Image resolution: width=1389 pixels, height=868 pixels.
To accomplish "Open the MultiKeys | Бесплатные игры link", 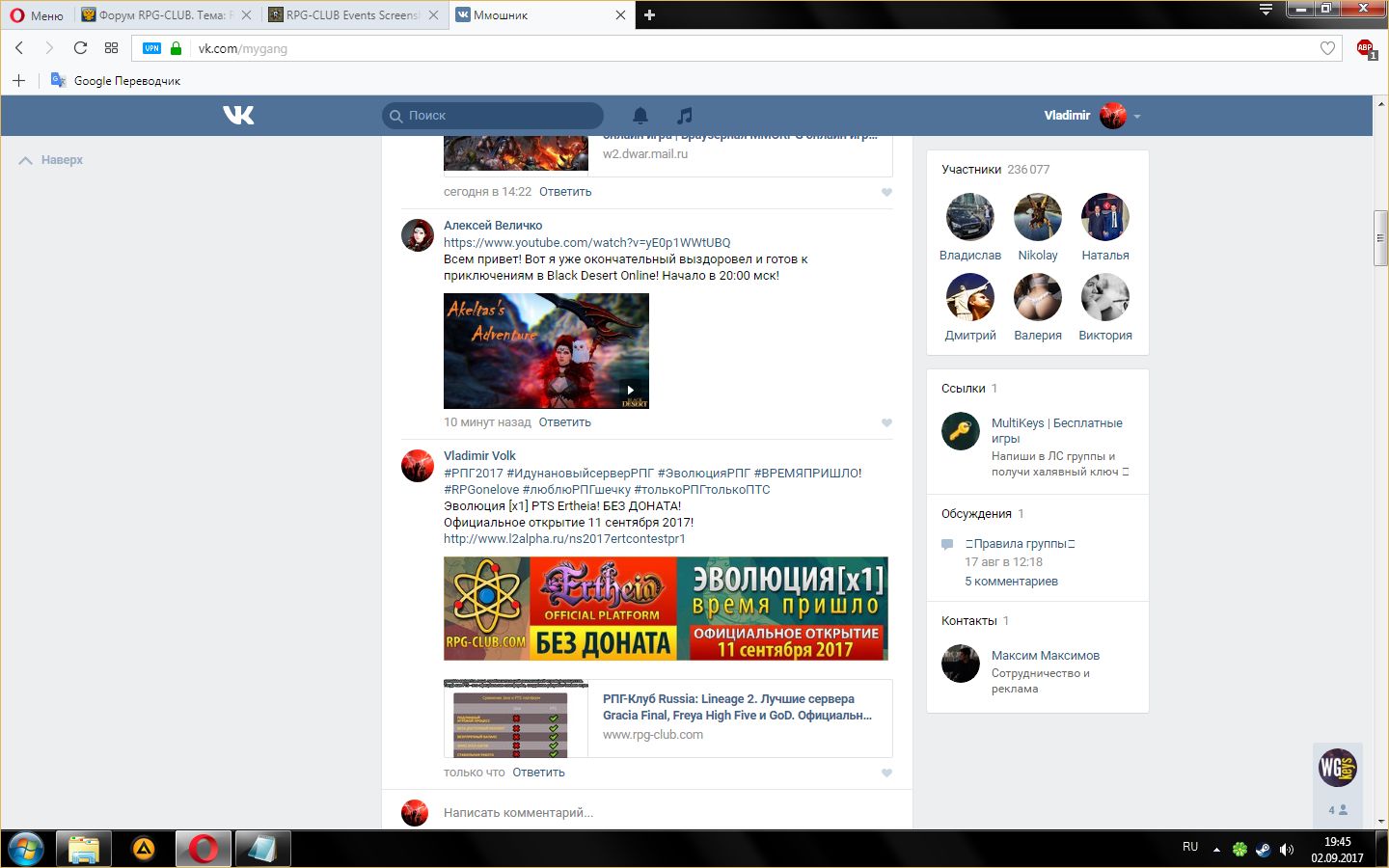I will pos(1057,431).
